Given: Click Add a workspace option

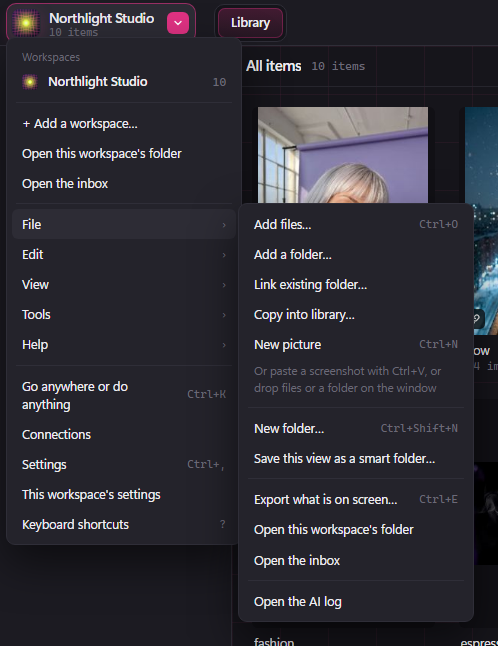Looking at the screenshot, I should pos(124,124).
